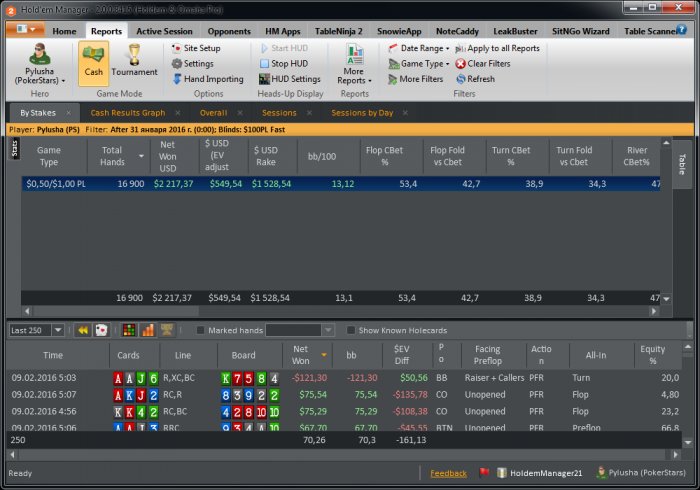Click the hands list horizontal scrollbar
Screen dimensions: 700x490
(x=344, y=455)
